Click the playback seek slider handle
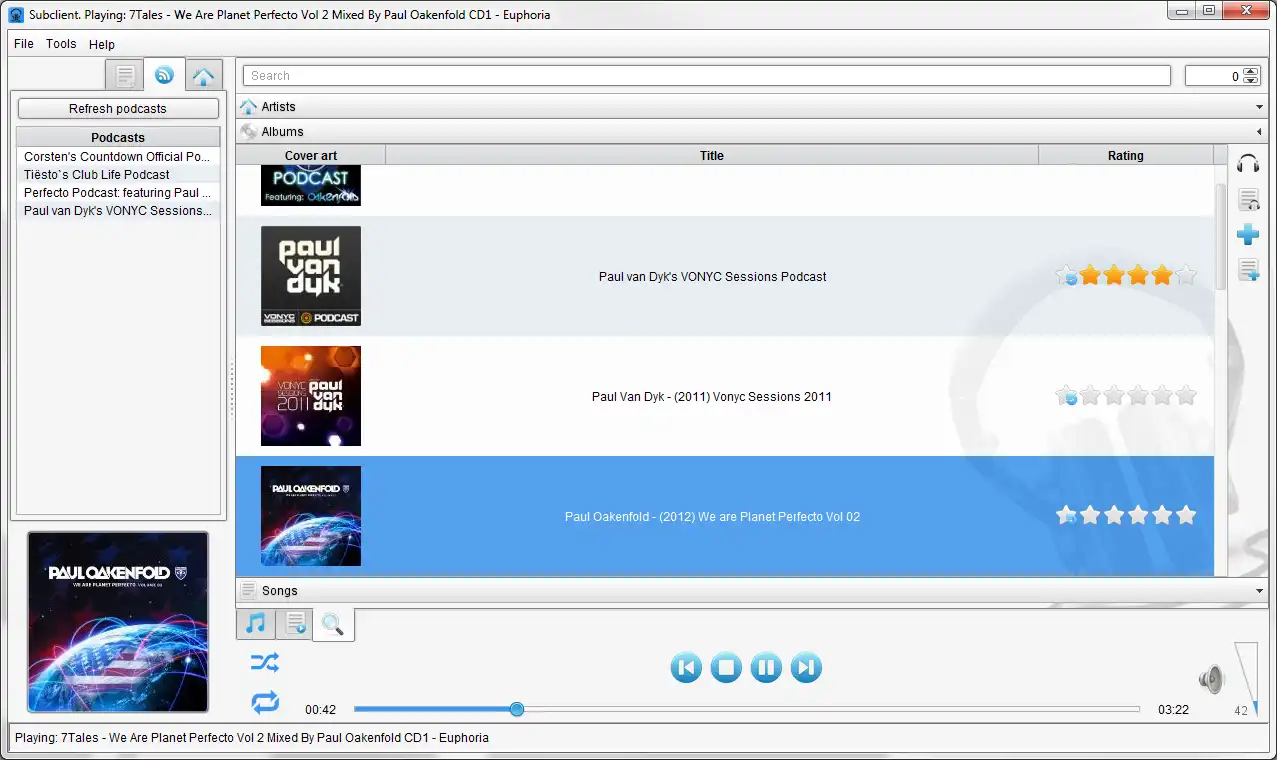The height and width of the screenshot is (760, 1277). point(517,709)
